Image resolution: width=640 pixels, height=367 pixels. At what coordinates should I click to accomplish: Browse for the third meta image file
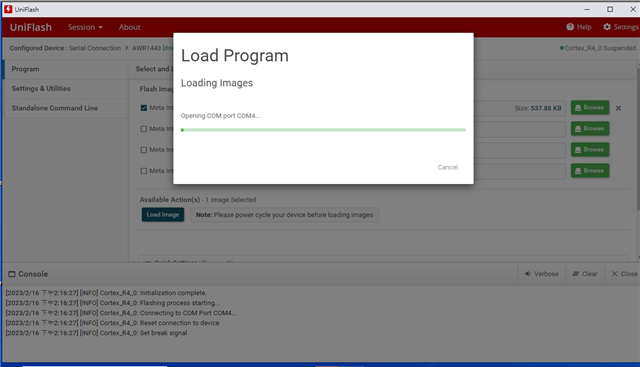tap(590, 150)
